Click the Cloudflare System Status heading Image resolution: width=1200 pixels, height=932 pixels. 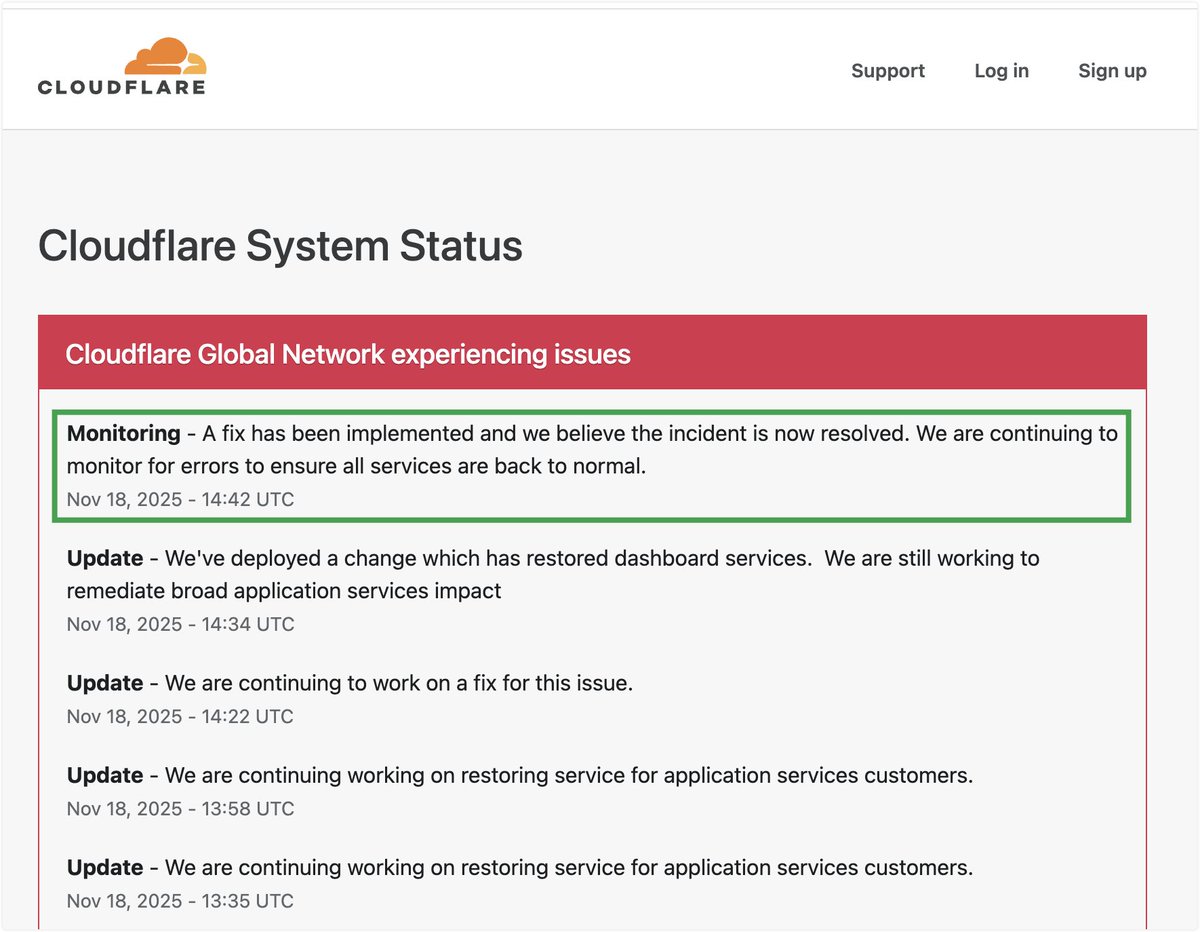coord(280,246)
